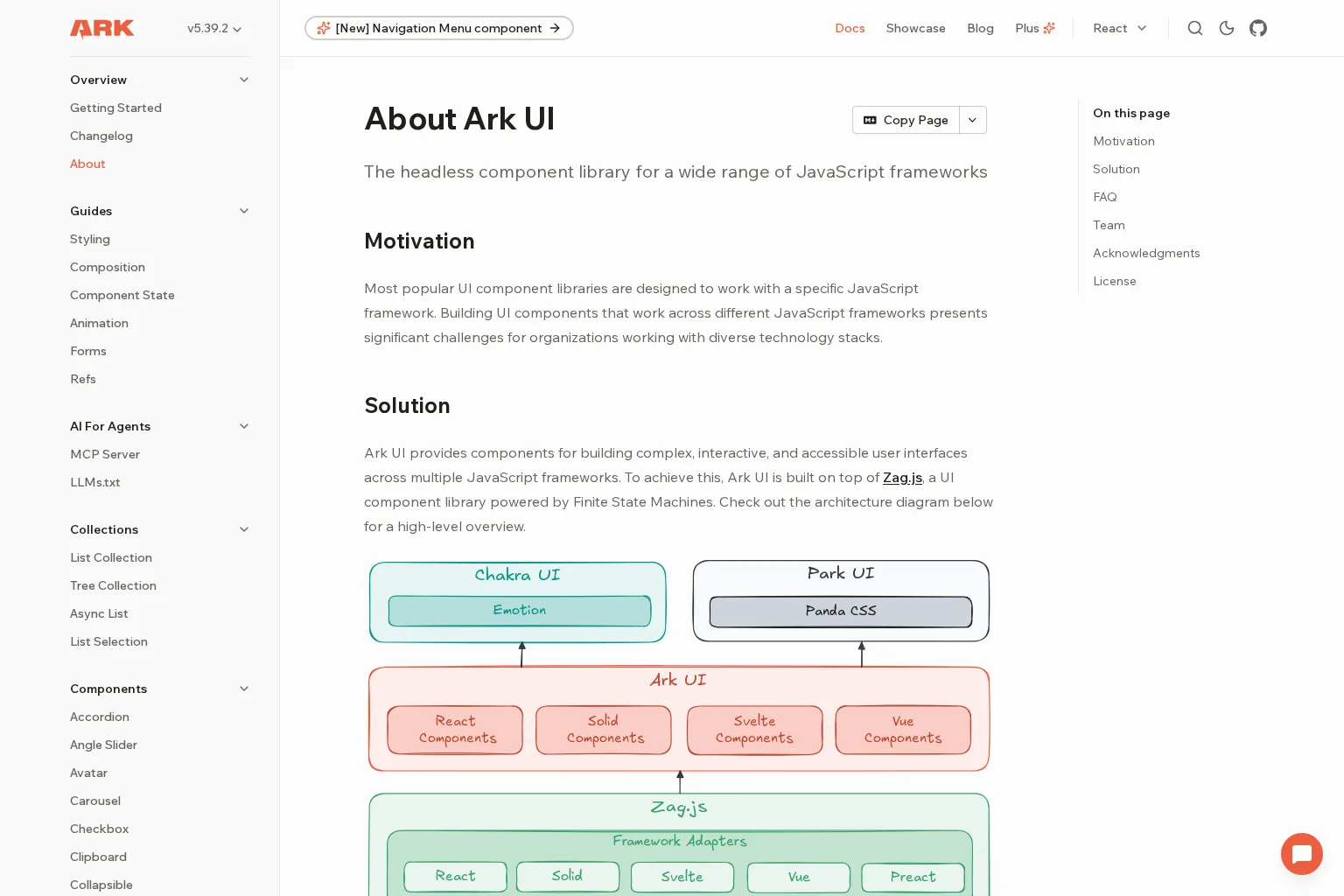Collapse the Components section
This screenshot has width=1344, height=896.
pos(244,689)
